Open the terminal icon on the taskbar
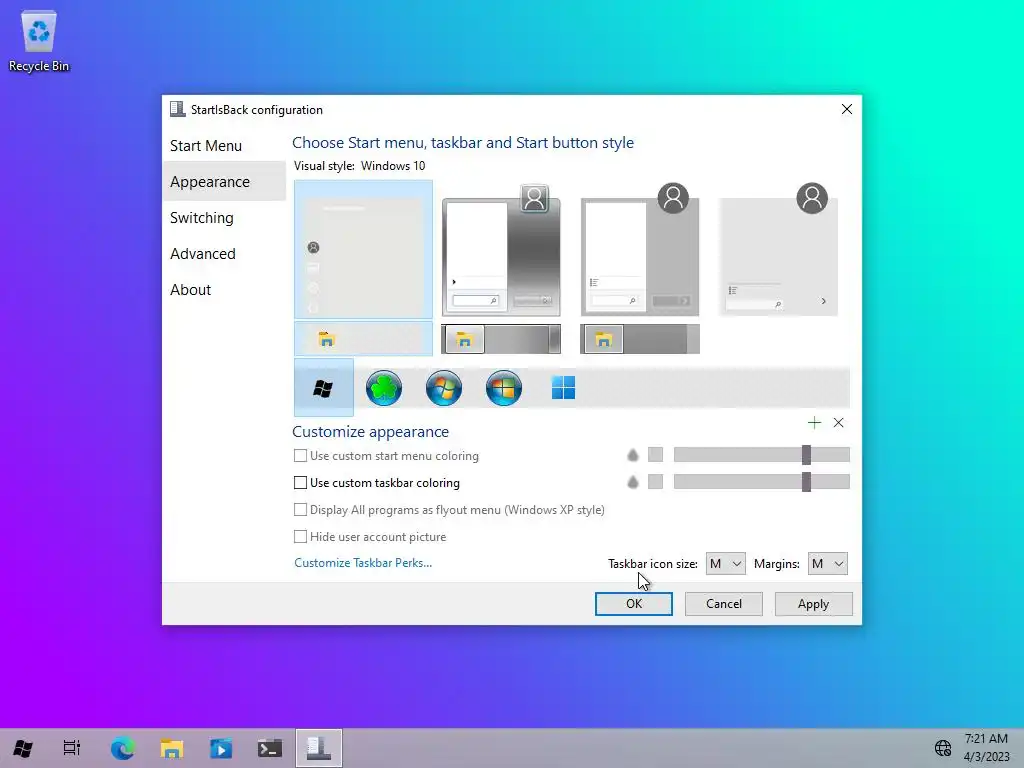The width and height of the screenshot is (1024, 768). [x=270, y=748]
